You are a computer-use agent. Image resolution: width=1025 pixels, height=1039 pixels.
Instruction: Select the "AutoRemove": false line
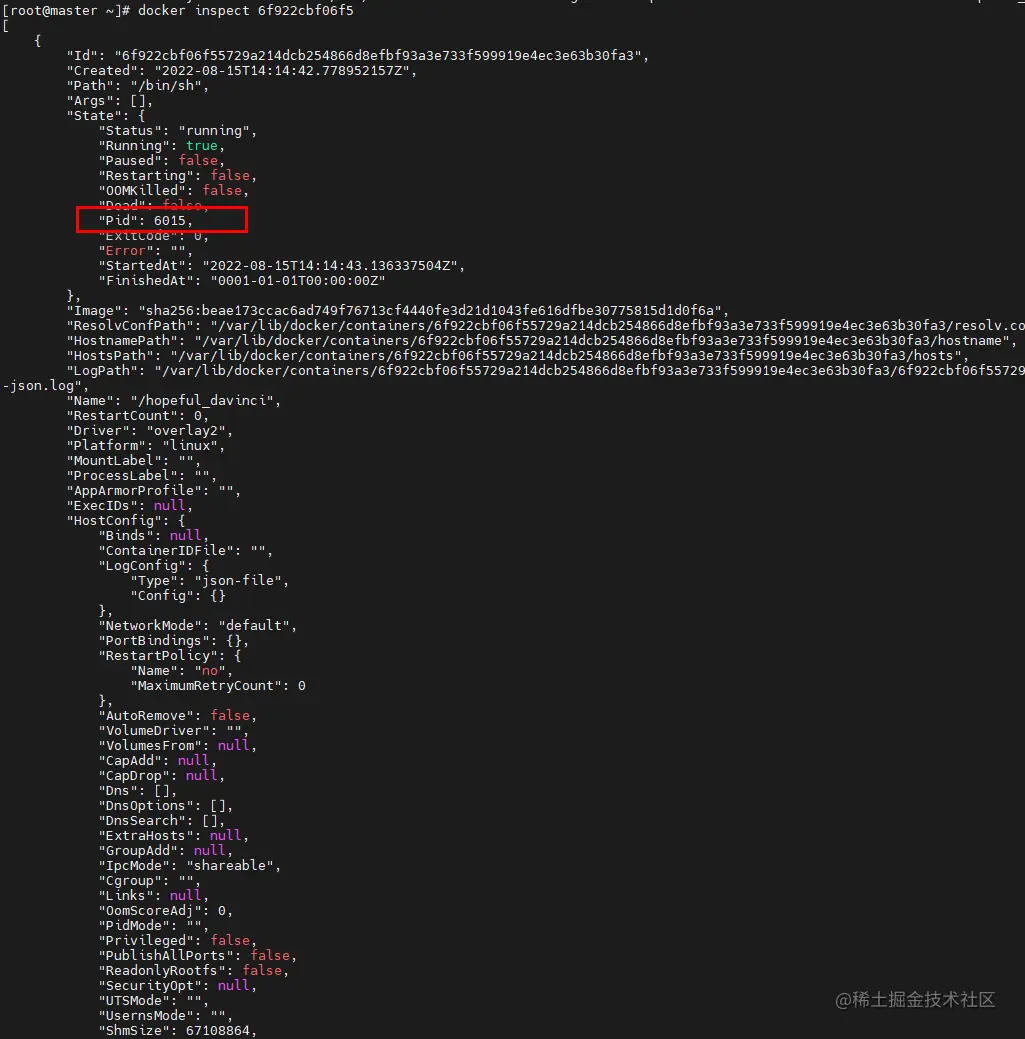[178, 716]
